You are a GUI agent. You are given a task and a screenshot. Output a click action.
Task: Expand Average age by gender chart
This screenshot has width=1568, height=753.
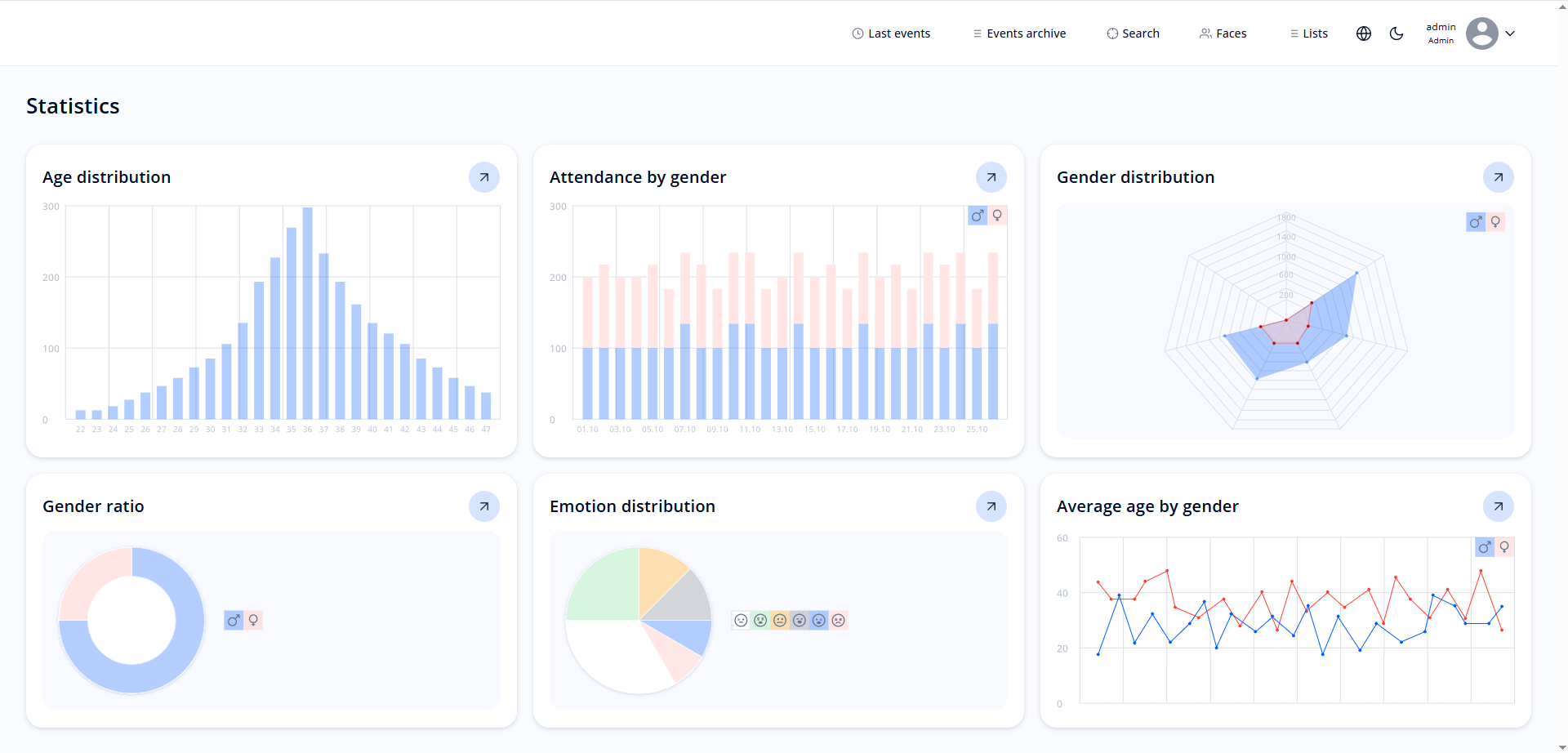(x=1498, y=506)
